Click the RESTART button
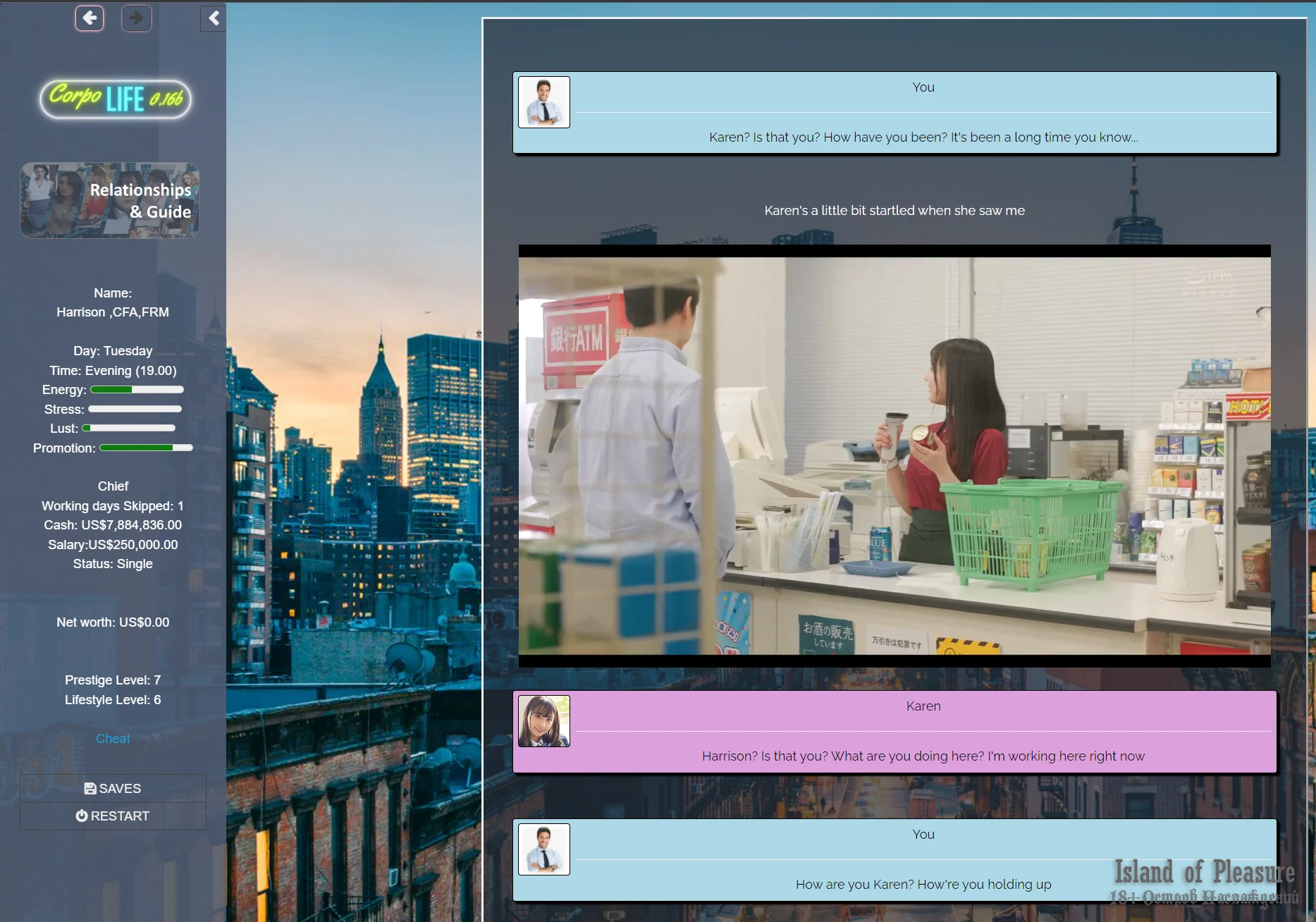 point(113,816)
